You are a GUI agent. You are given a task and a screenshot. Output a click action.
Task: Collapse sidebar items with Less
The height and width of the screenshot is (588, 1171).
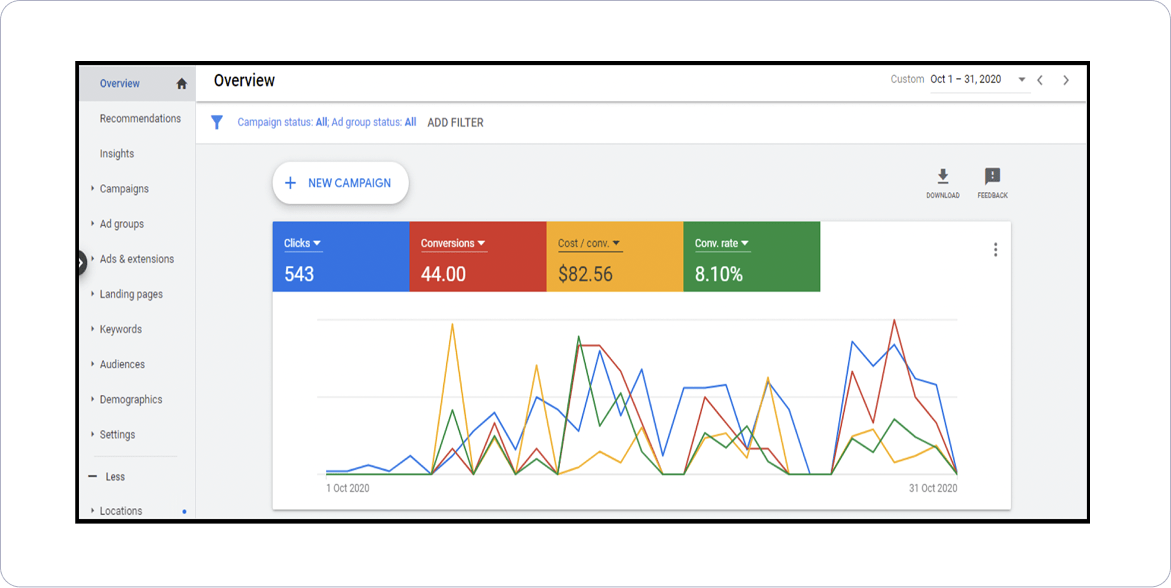[114, 477]
